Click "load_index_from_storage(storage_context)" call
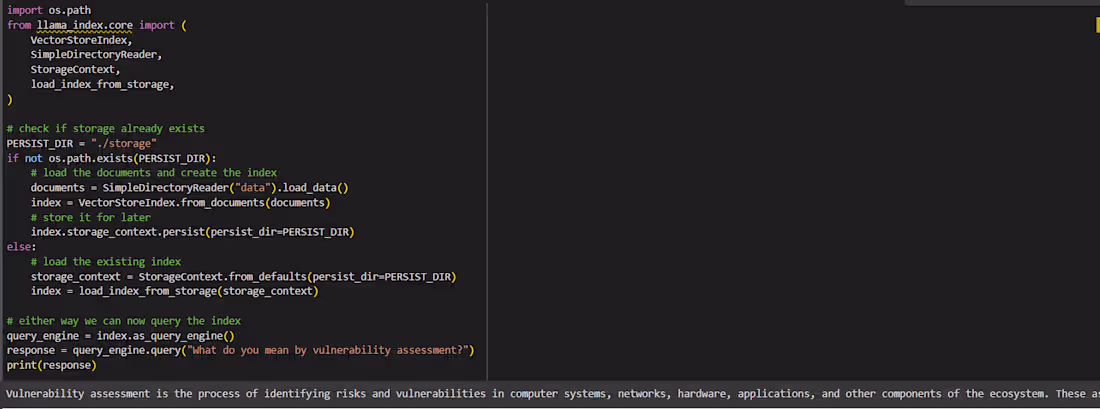 pyautogui.click(x=199, y=291)
